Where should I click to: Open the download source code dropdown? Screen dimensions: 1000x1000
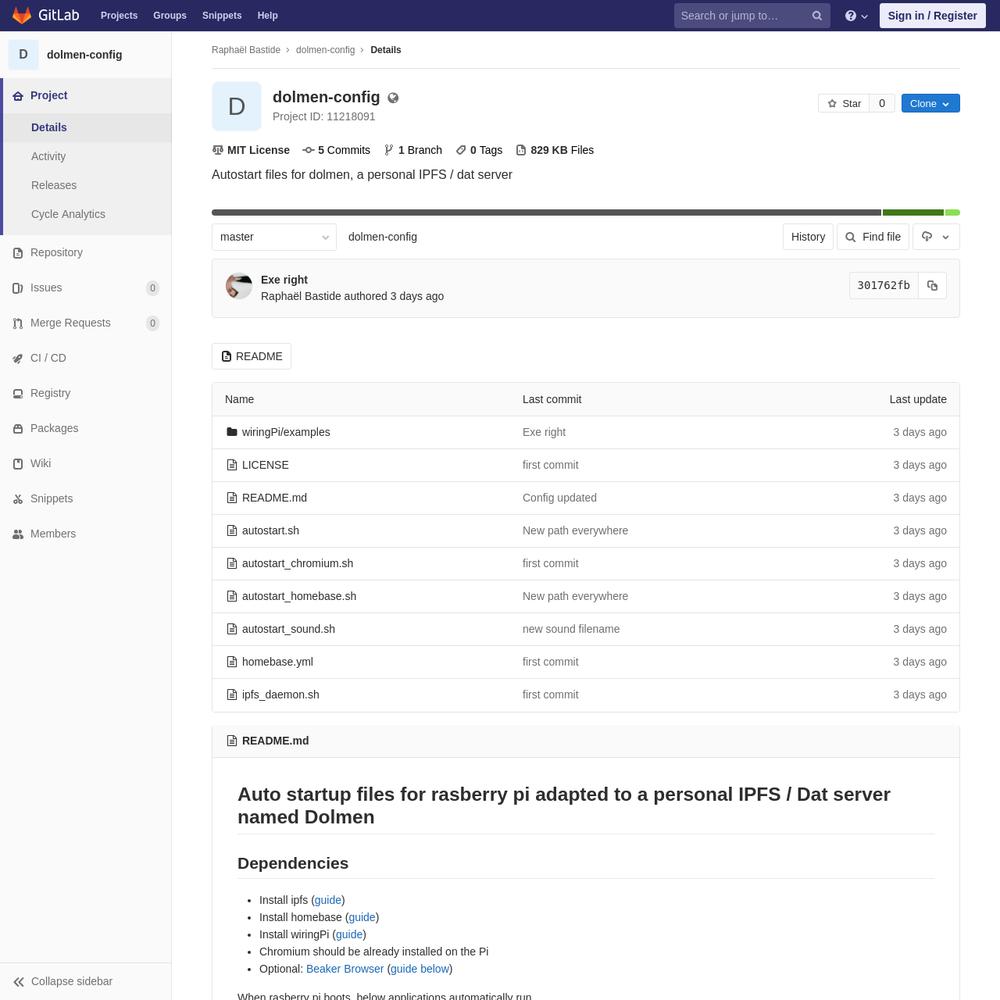(936, 237)
